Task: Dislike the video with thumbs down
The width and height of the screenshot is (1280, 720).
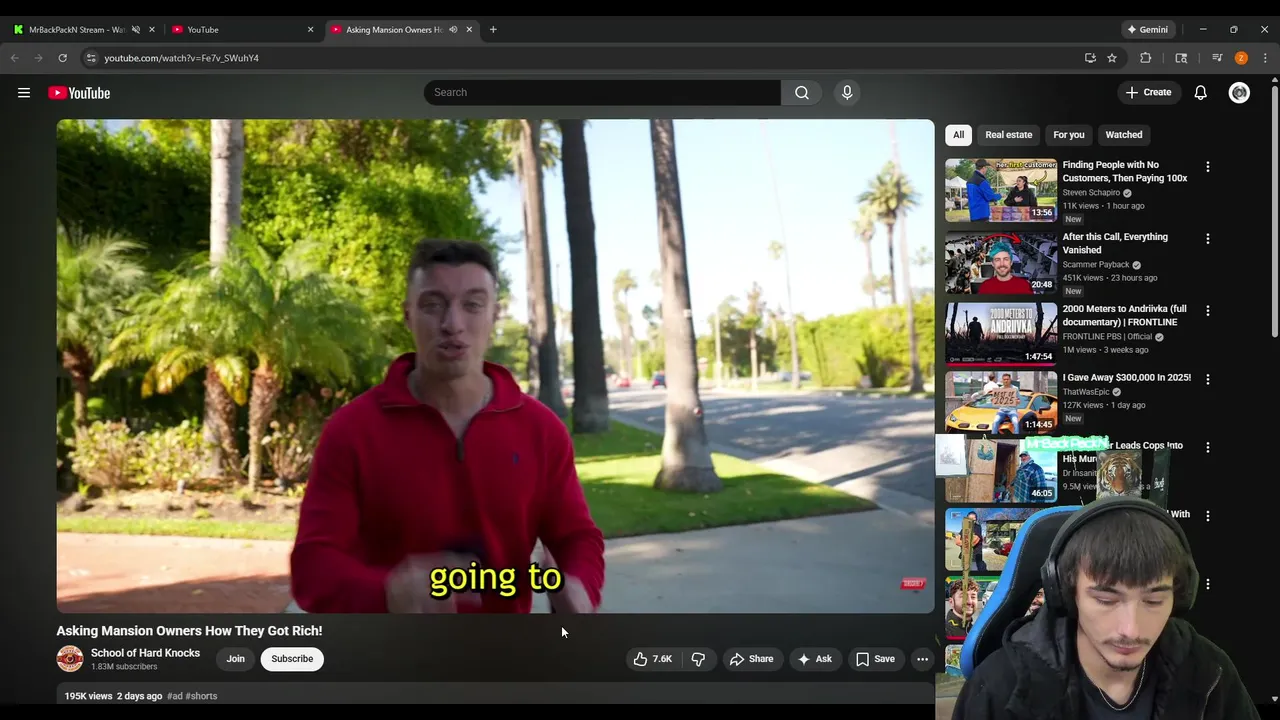Action: (698, 659)
